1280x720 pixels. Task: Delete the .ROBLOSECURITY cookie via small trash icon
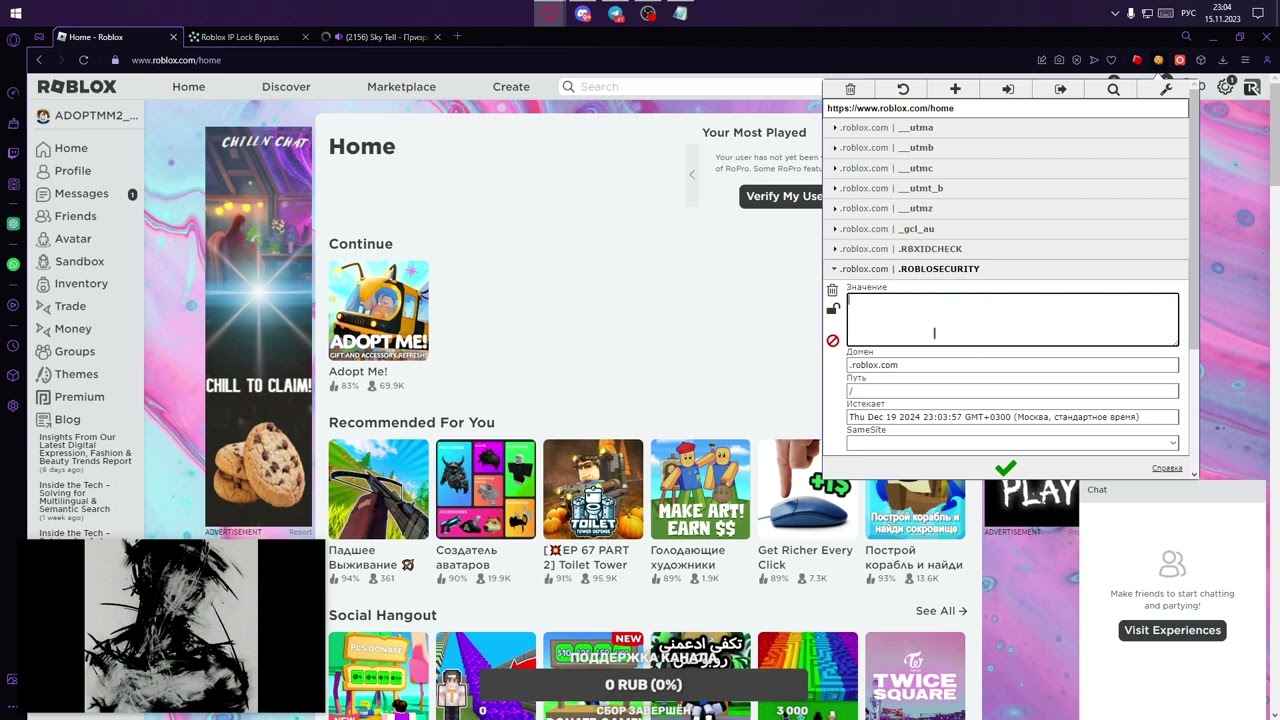(x=832, y=290)
